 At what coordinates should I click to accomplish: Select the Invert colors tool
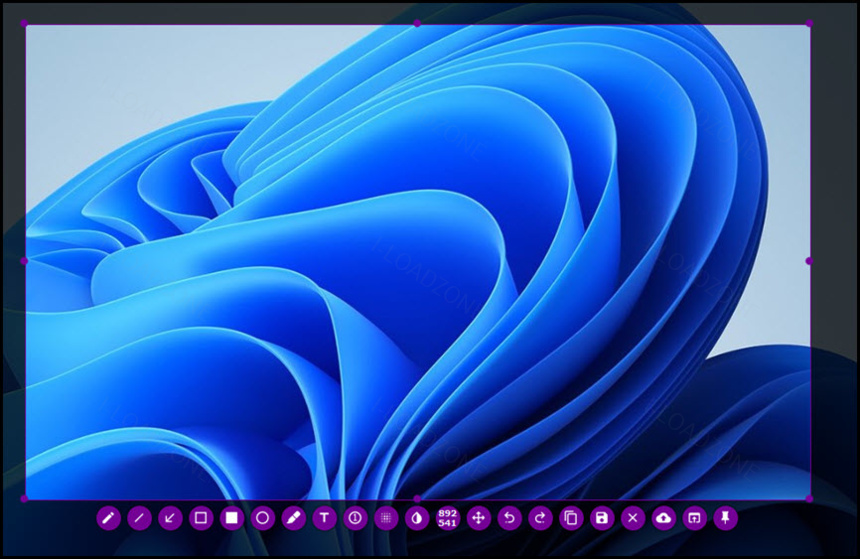417,518
